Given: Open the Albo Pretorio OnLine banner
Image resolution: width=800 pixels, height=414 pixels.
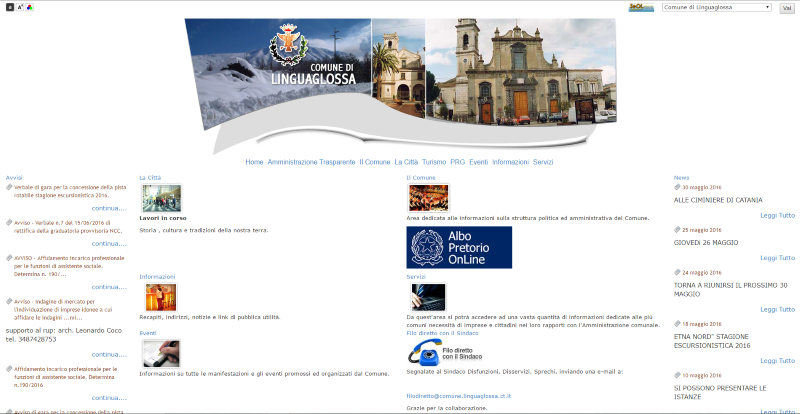Looking at the screenshot, I should 459,248.
